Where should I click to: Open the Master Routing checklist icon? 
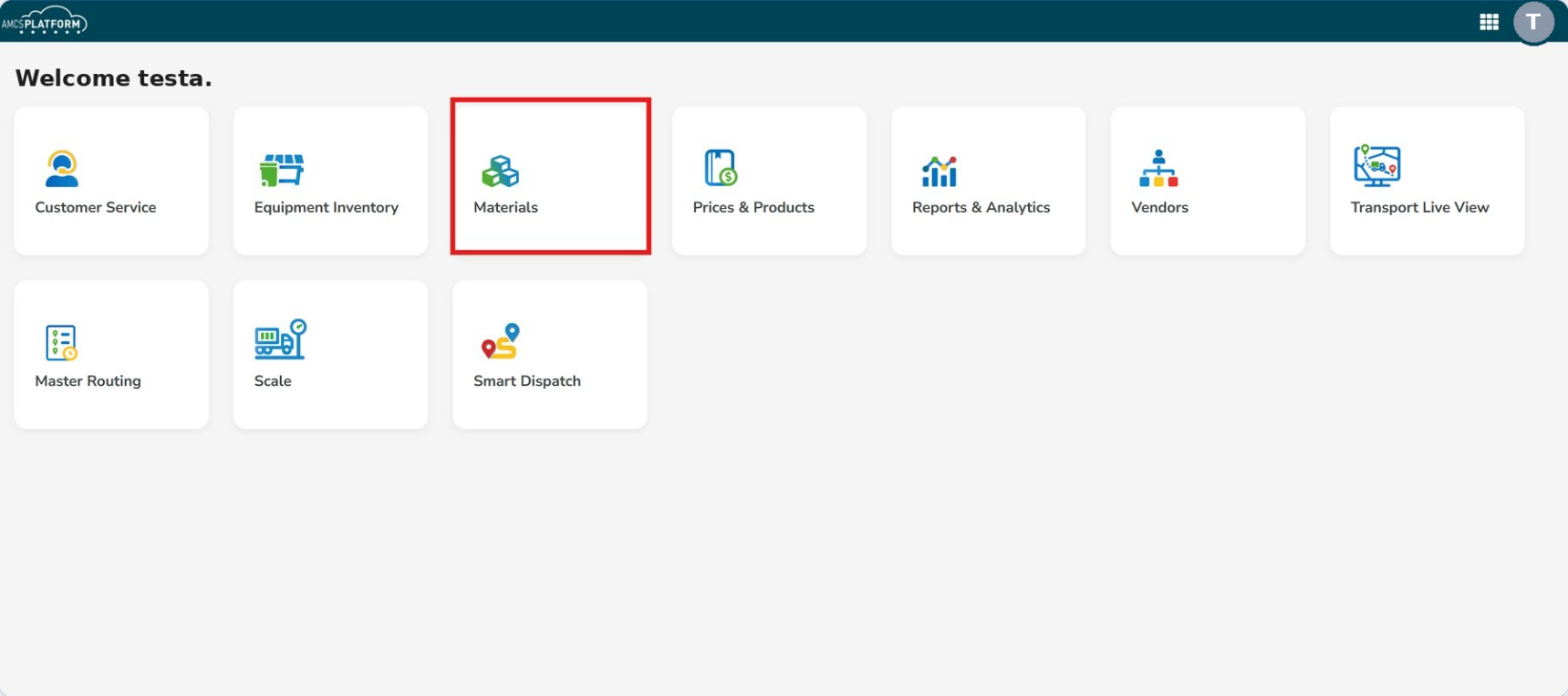[61, 343]
